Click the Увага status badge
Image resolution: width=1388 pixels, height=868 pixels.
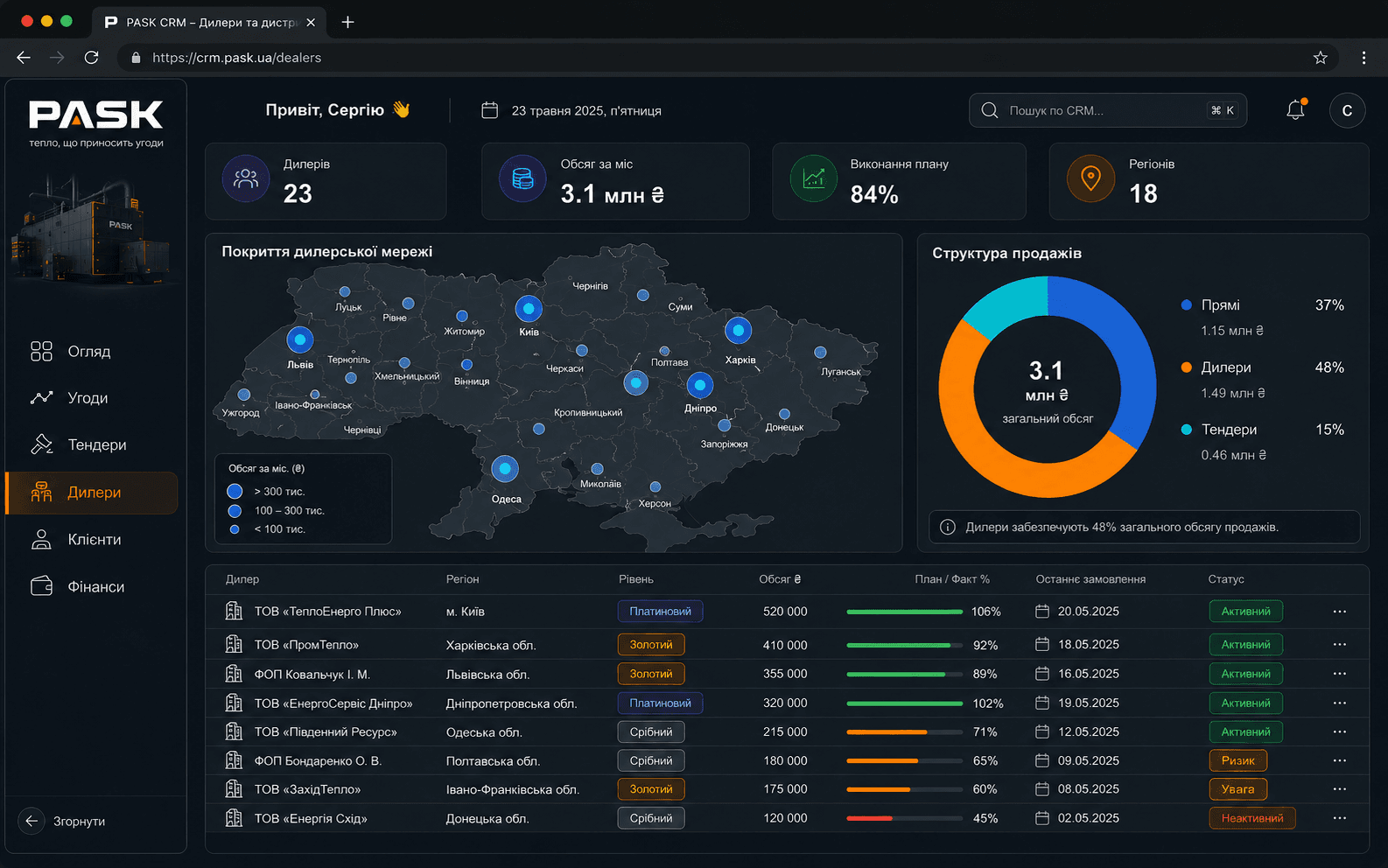1238,789
